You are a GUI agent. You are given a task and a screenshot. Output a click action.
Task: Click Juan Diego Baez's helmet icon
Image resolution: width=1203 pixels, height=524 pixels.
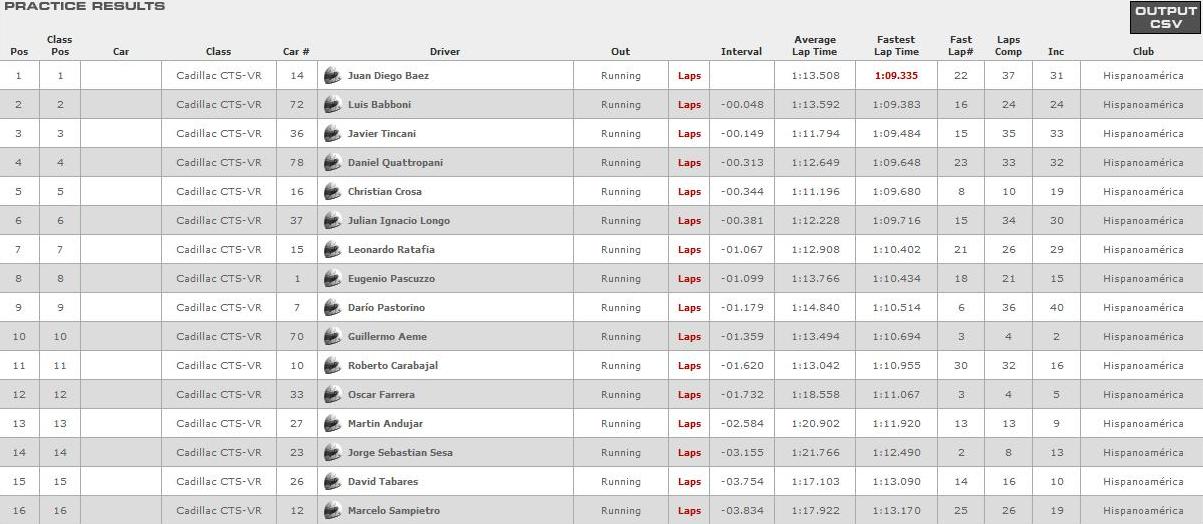332,75
